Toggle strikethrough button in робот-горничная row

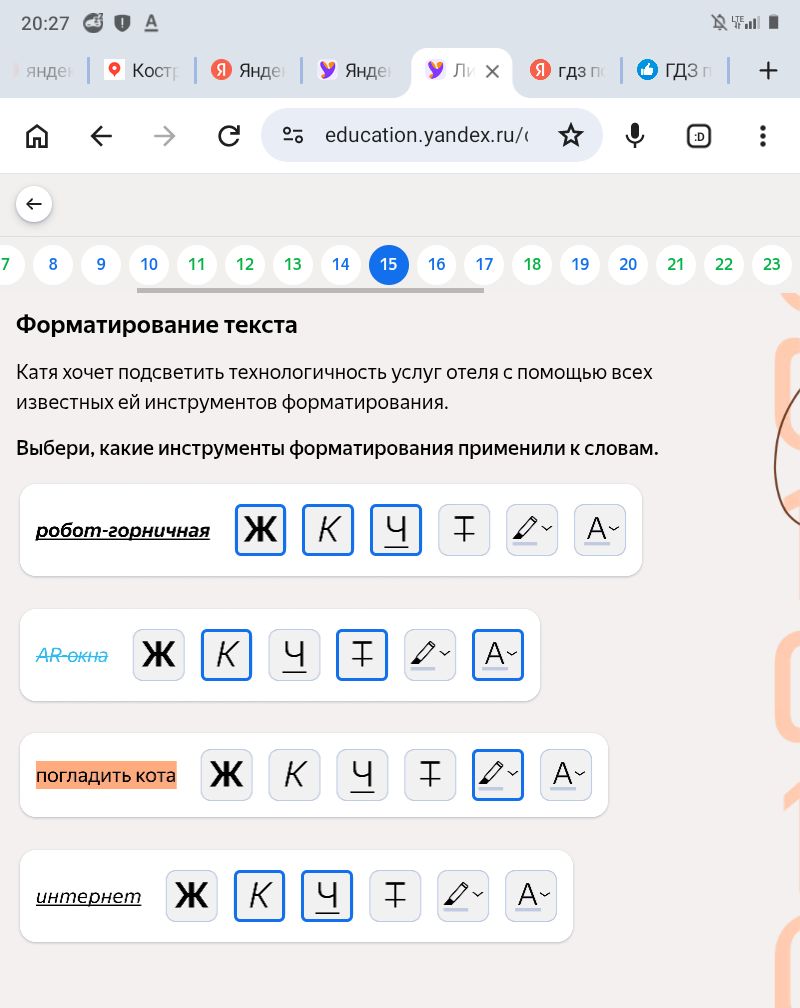464,530
